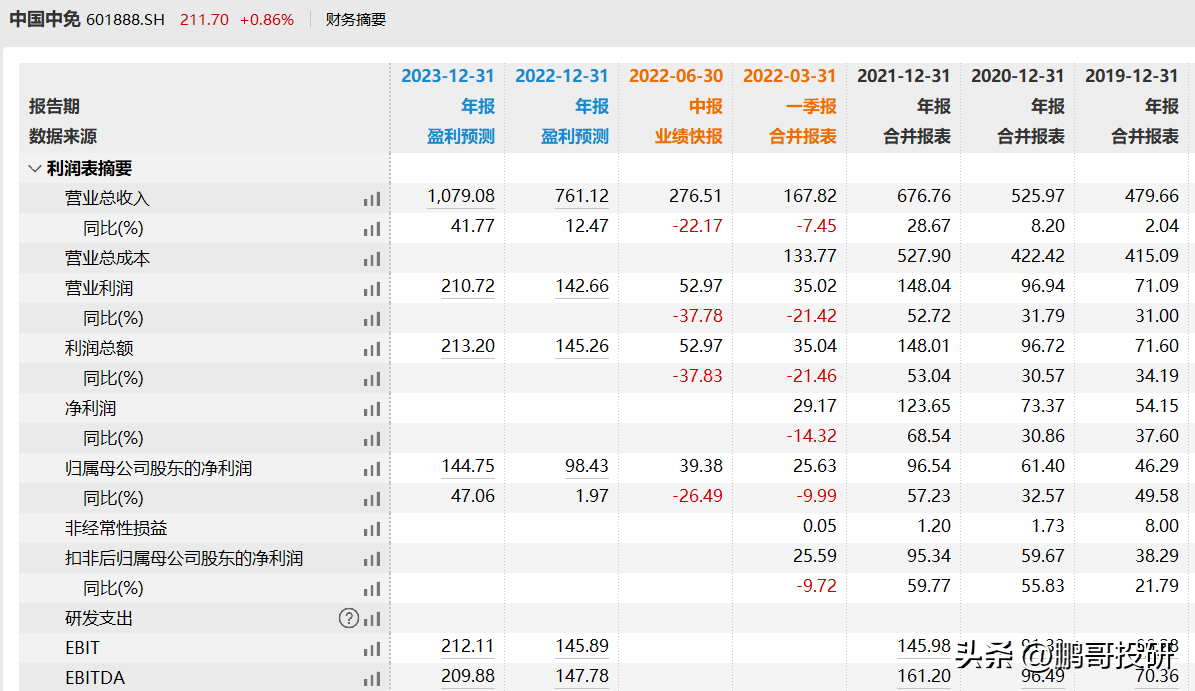Select the 2020-12-31 column header
The height and width of the screenshot is (691, 1195).
tap(1017, 76)
